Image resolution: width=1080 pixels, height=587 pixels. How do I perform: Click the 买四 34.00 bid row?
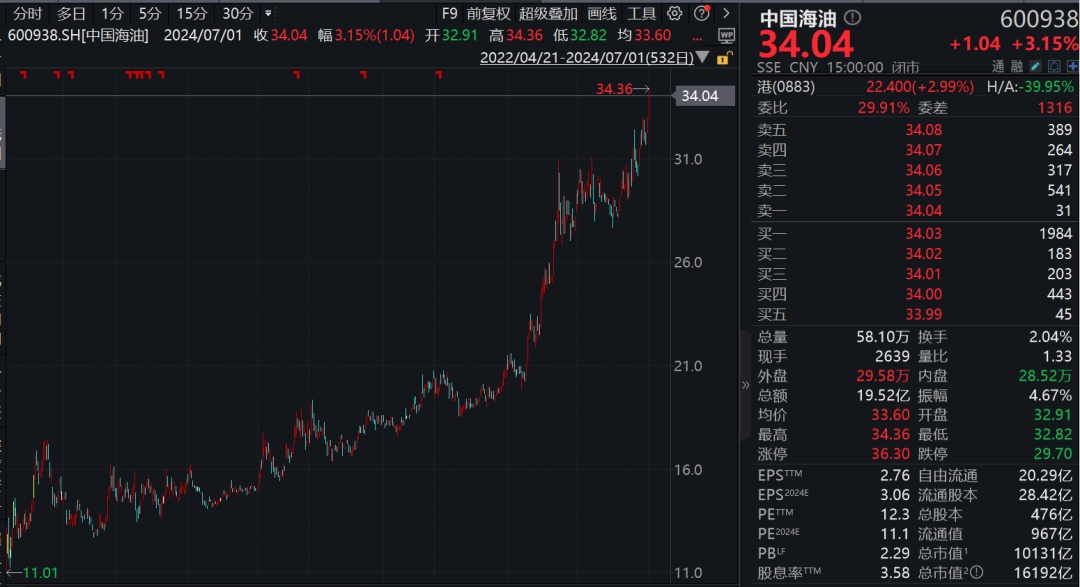point(915,294)
